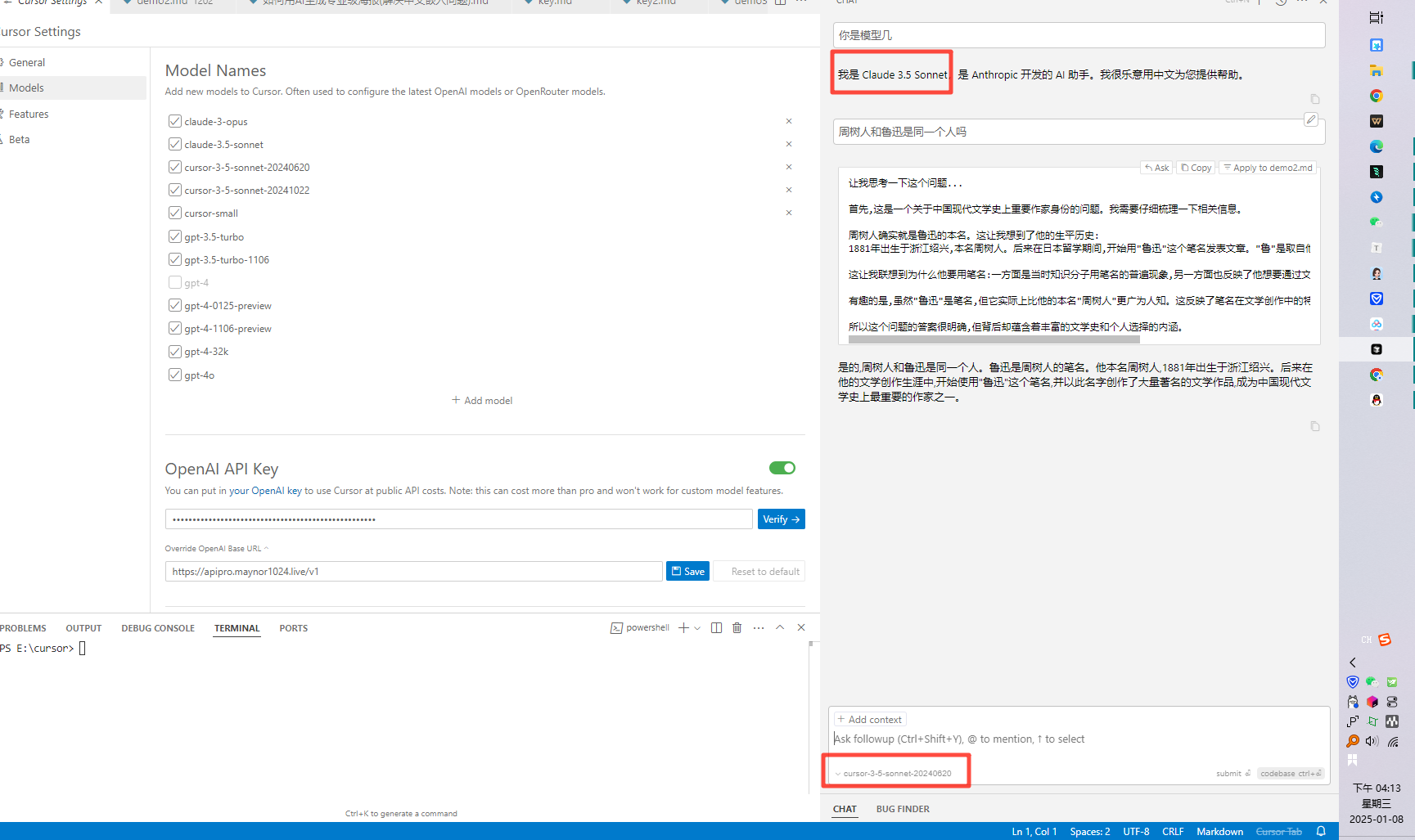The image size is (1415, 840).
Task: Switch to the PORTS tab
Action: [294, 628]
